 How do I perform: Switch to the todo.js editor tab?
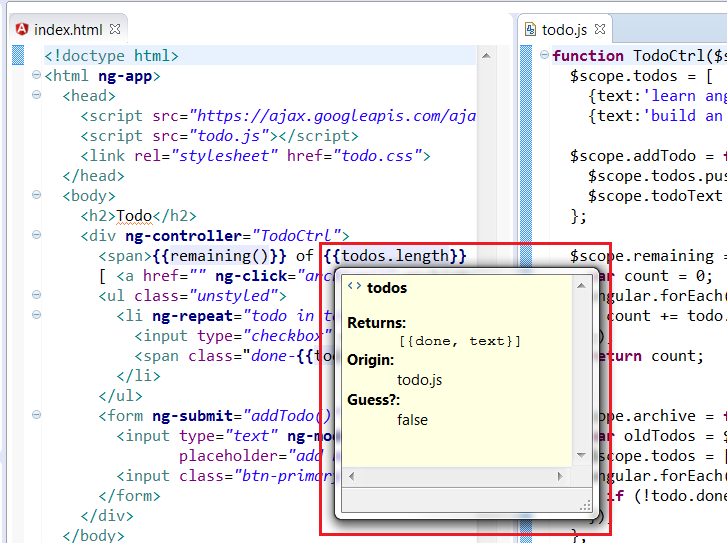(x=564, y=30)
